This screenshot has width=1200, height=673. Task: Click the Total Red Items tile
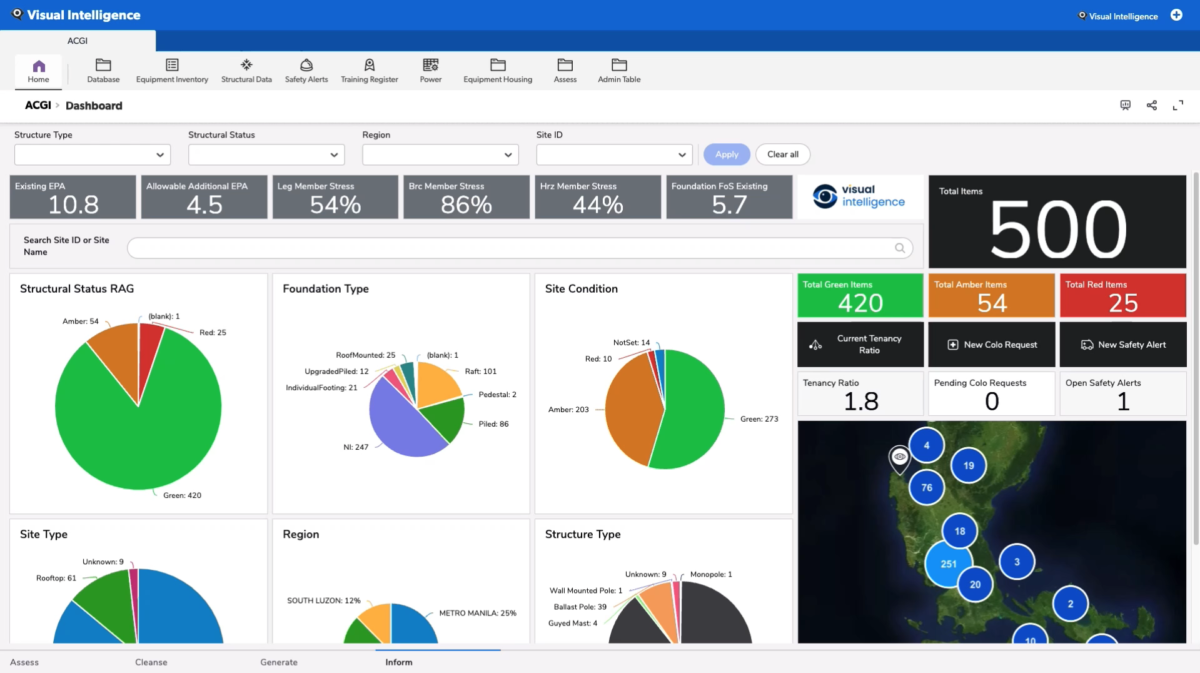(x=1122, y=295)
